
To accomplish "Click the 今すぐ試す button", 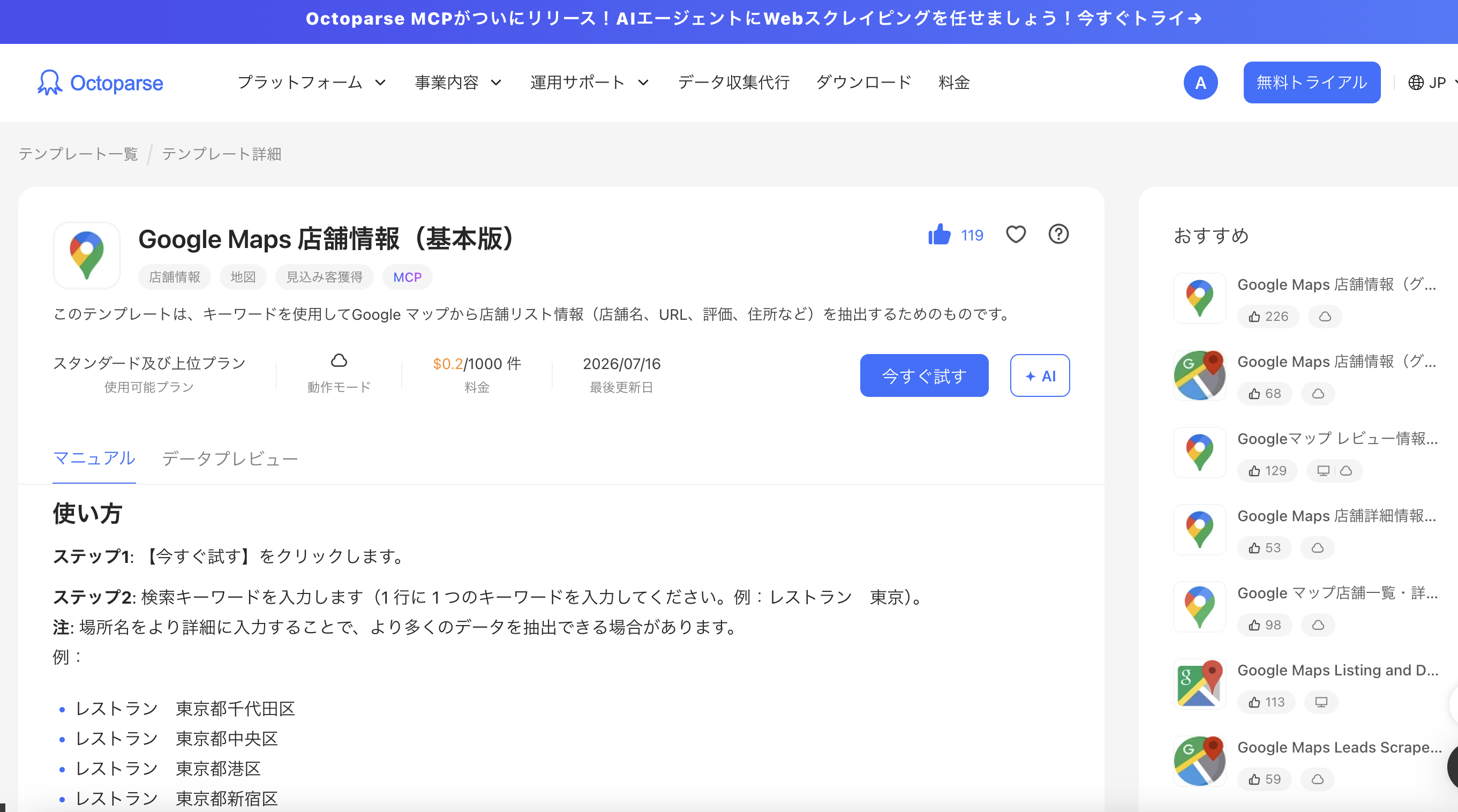I will (925, 375).
